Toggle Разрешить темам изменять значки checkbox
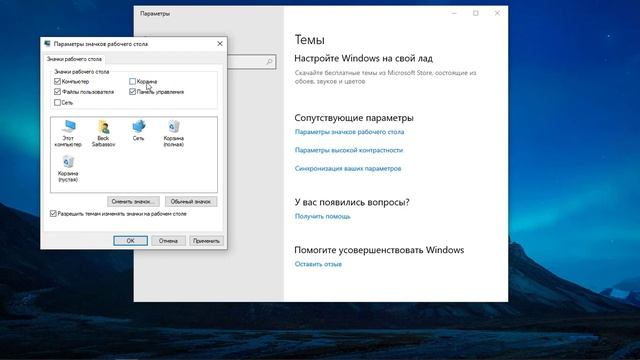640x360 pixels. [53, 213]
